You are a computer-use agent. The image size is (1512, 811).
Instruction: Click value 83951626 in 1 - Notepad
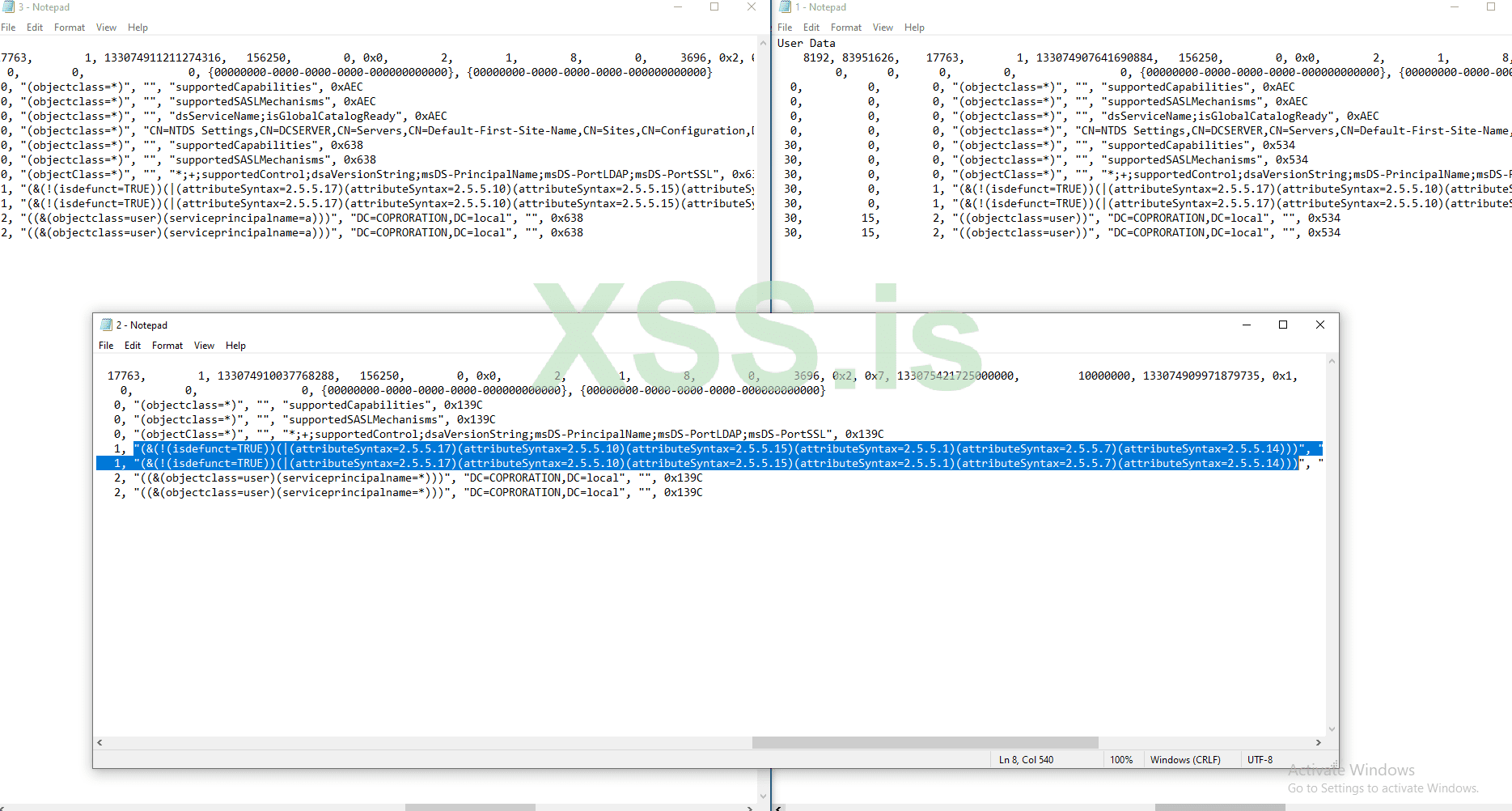868,58
